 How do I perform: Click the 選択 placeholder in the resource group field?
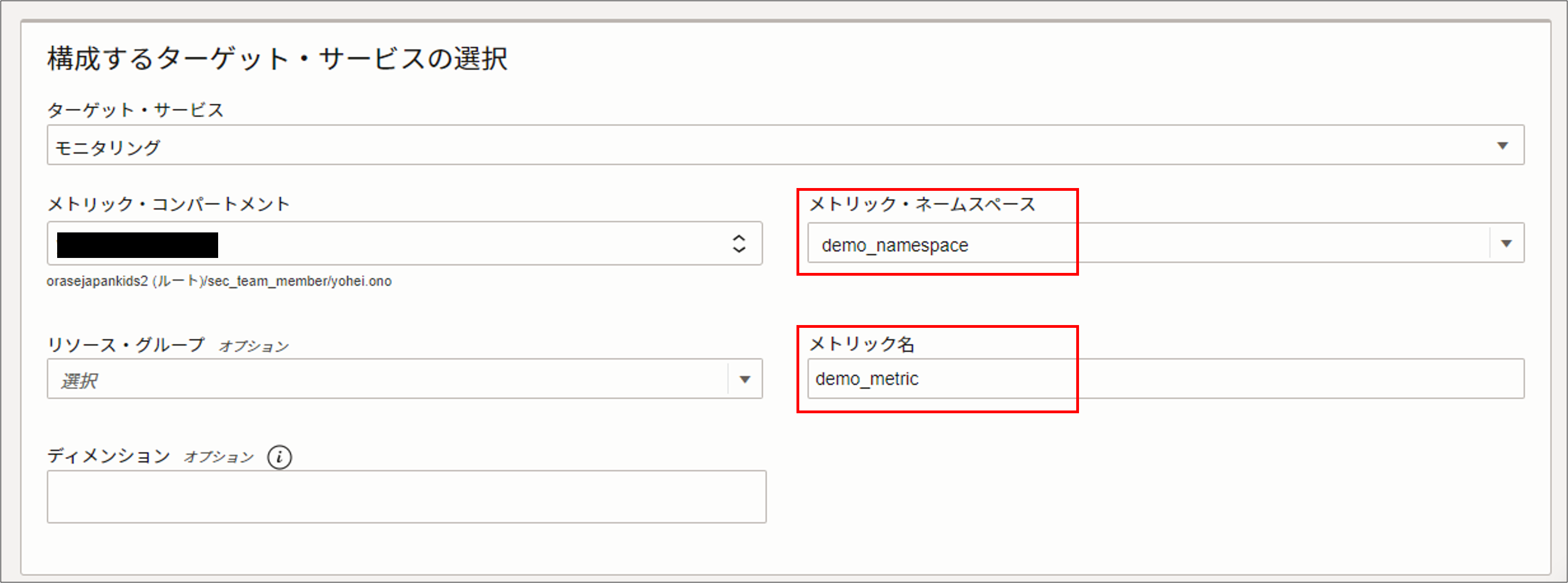pyautogui.click(x=79, y=381)
